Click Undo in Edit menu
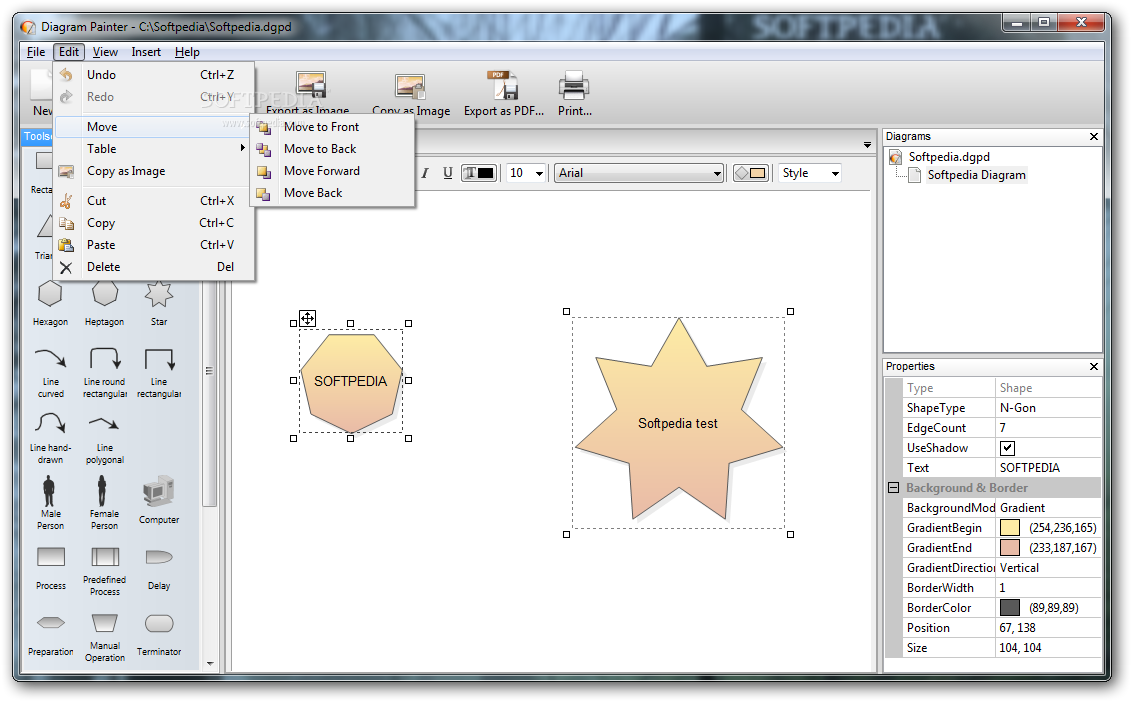This screenshot has width=1132, height=702. tap(154, 75)
